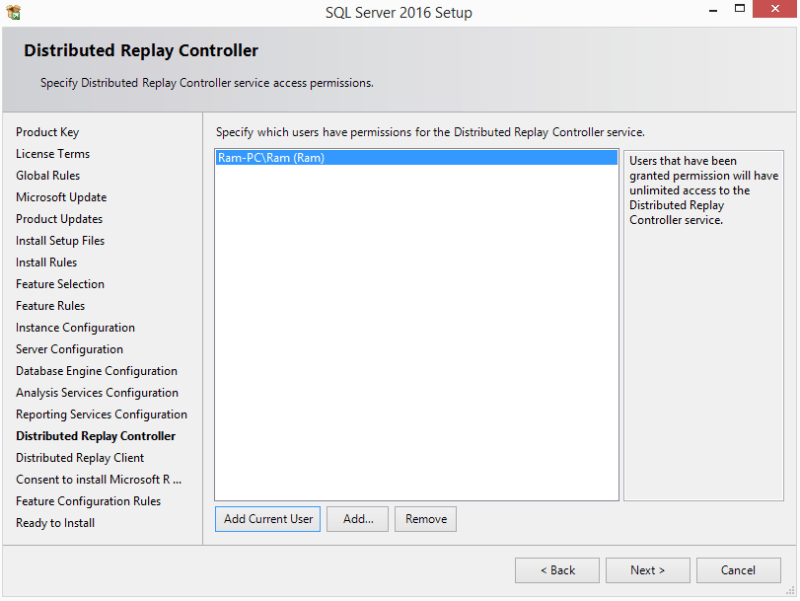Screen dimensions: 800x601
Task: Click the Consent to install Microsoft R step
Action: point(98,480)
